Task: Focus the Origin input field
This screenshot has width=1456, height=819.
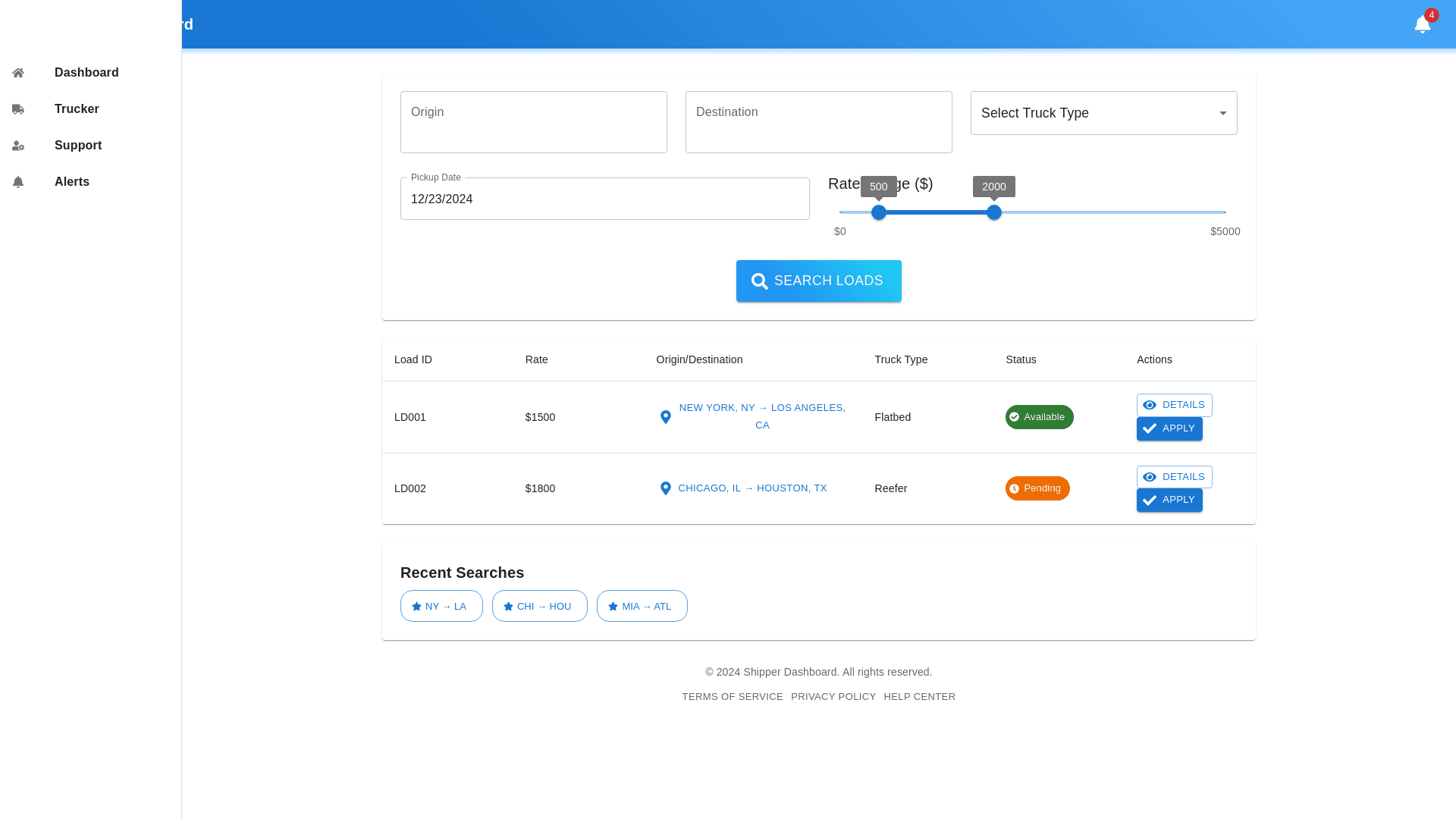Action: point(533,122)
